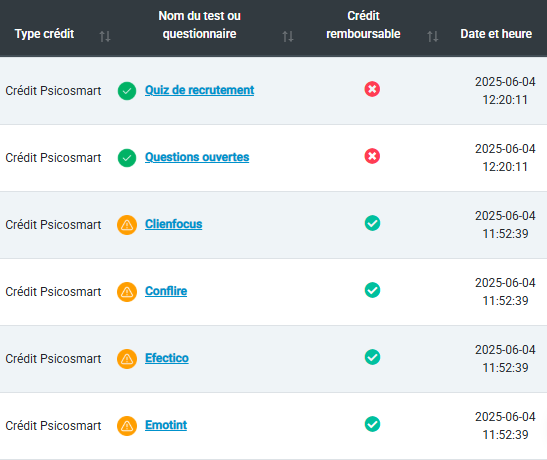Select the Type crédit column header label
547x460 pixels.
click(x=44, y=34)
